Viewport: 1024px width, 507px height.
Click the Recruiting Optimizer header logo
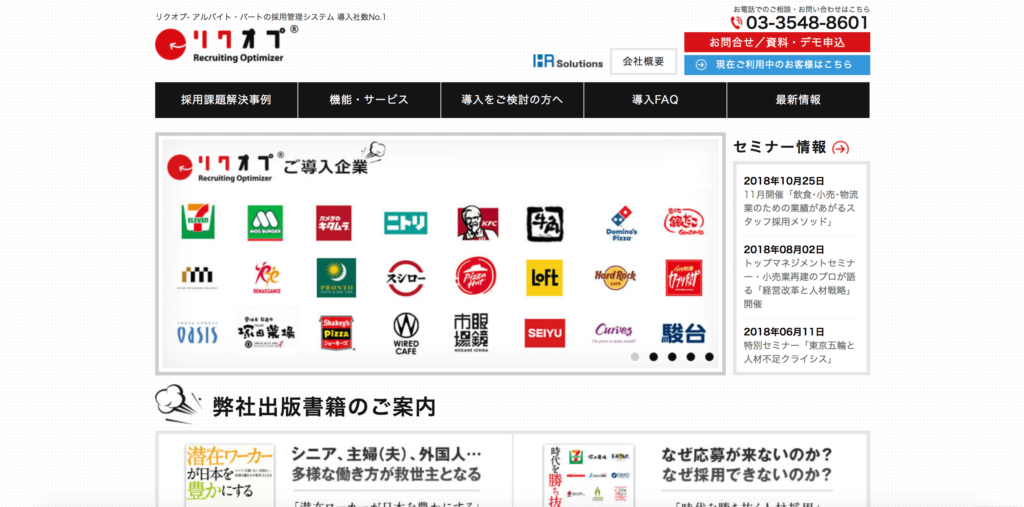[x=227, y=45]
